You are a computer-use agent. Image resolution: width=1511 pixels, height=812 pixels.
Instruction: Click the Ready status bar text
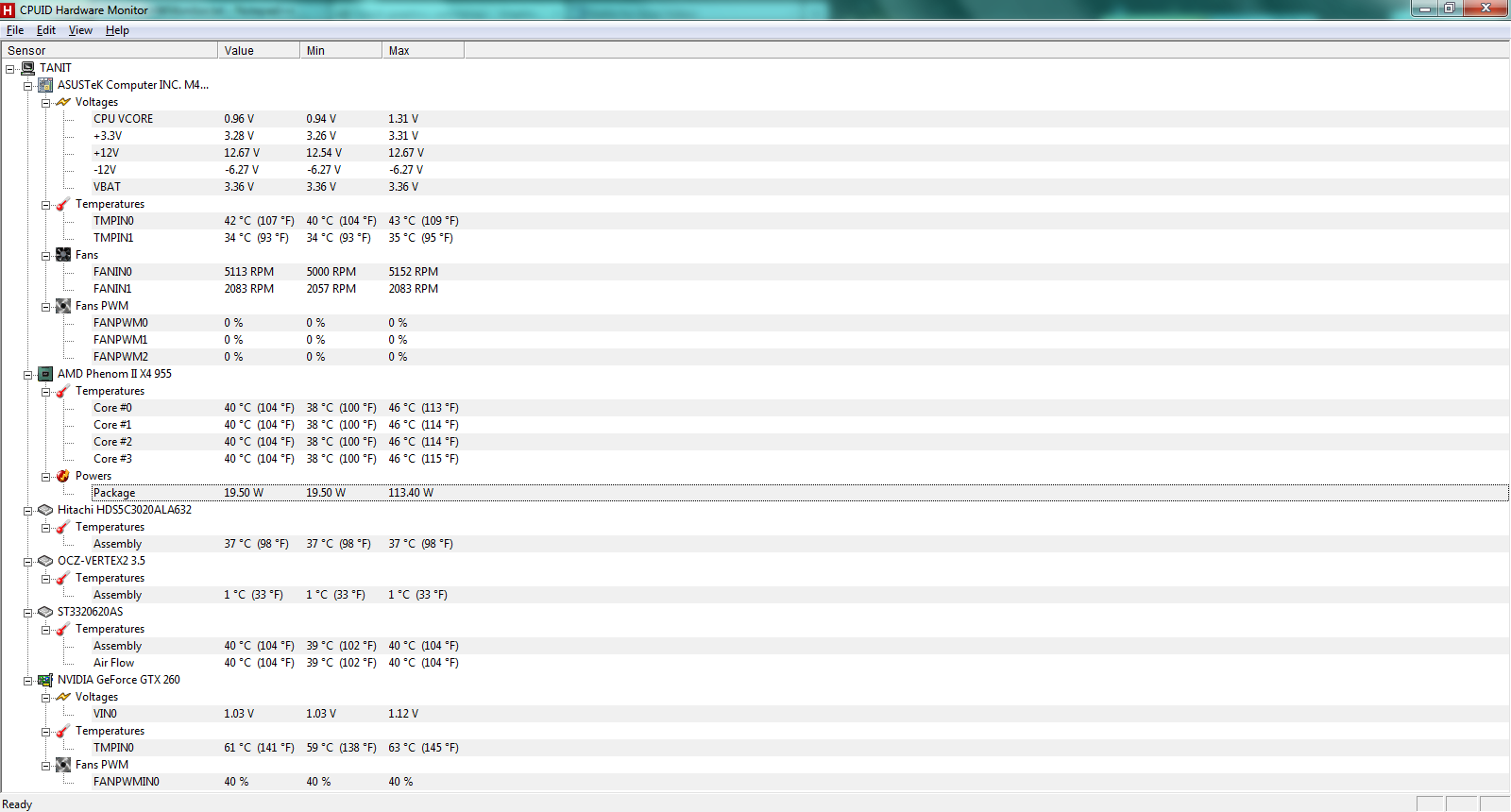(17, 804)
